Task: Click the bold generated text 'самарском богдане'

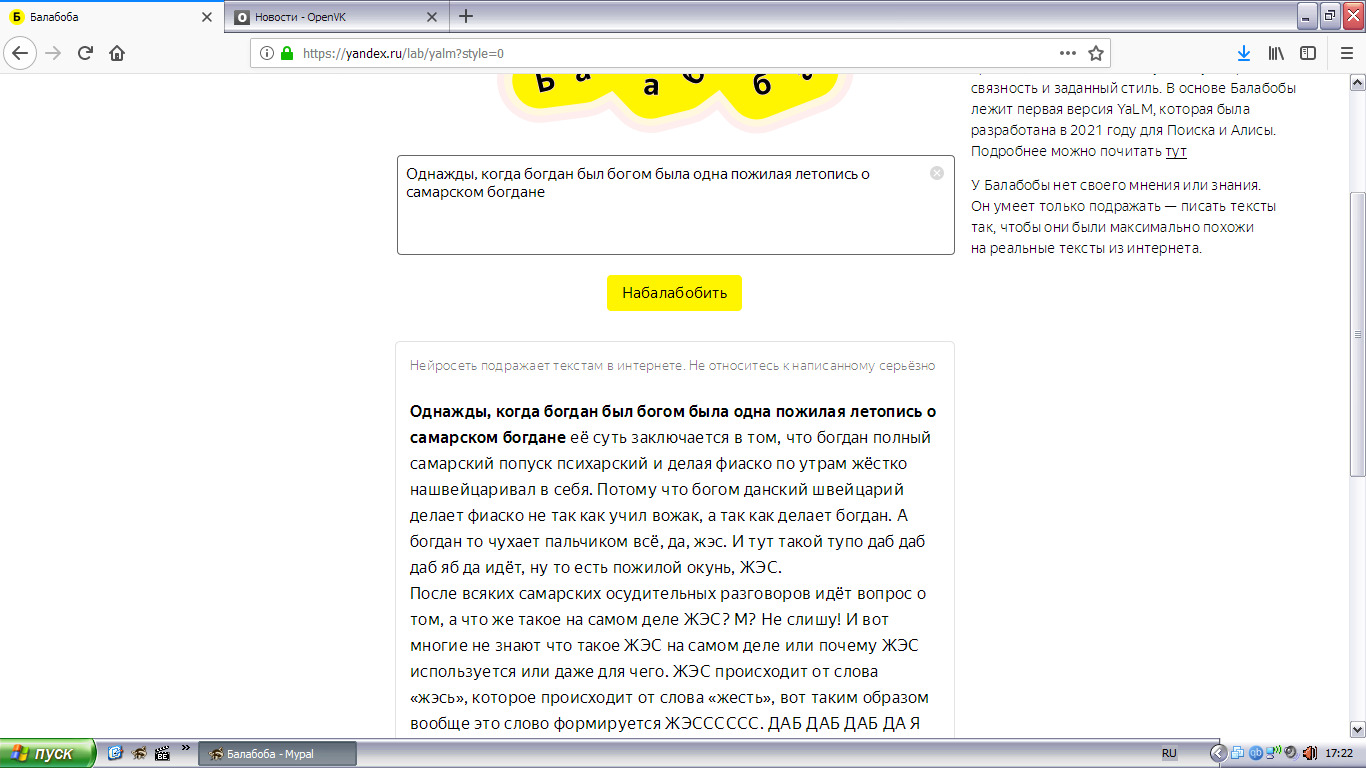Action: click(x=488, y=437)
